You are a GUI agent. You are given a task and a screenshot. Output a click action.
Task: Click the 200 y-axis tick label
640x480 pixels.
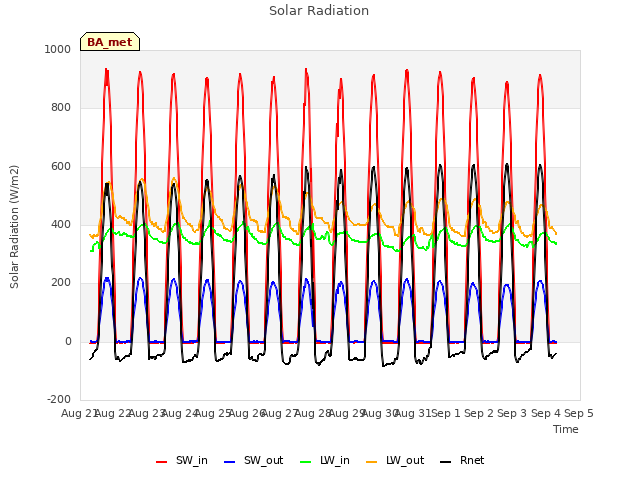[61, 282]
